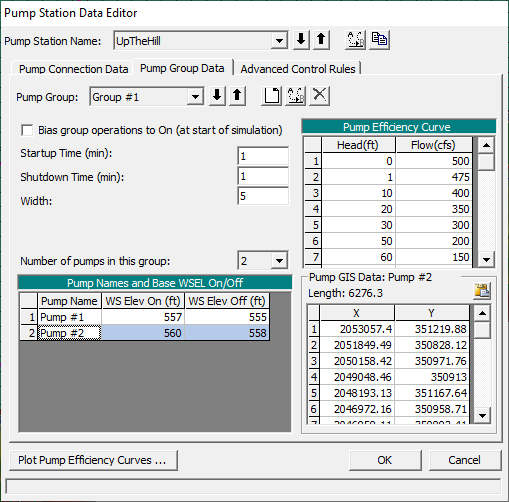Click WS Elev Off (ft) column header
509x502 pixels.
227,301
